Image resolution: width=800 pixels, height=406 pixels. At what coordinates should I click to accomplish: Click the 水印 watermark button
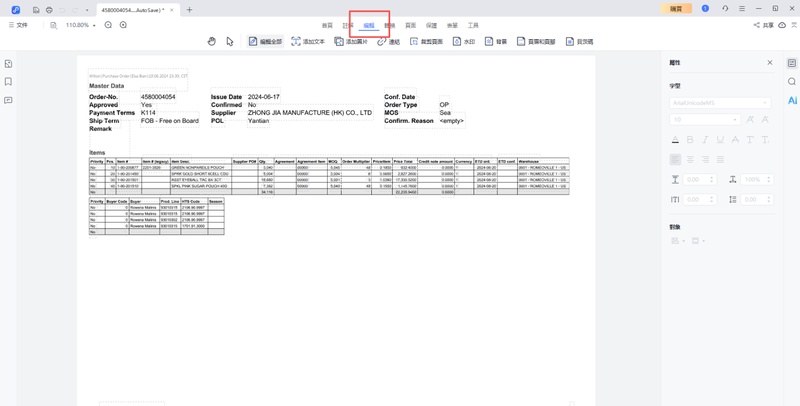[x=464, y=42]
